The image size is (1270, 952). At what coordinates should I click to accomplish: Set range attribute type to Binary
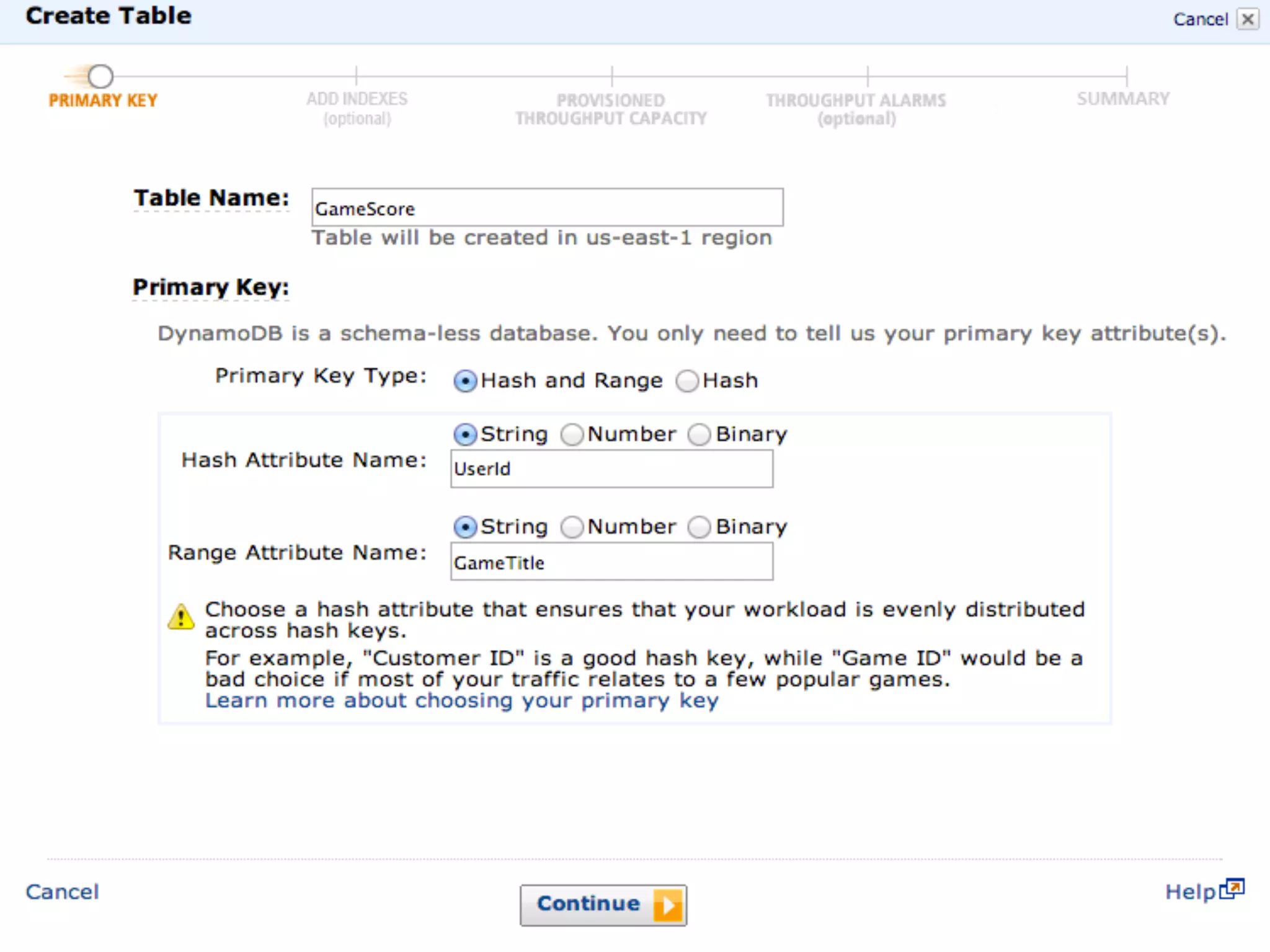coord(699,527)
